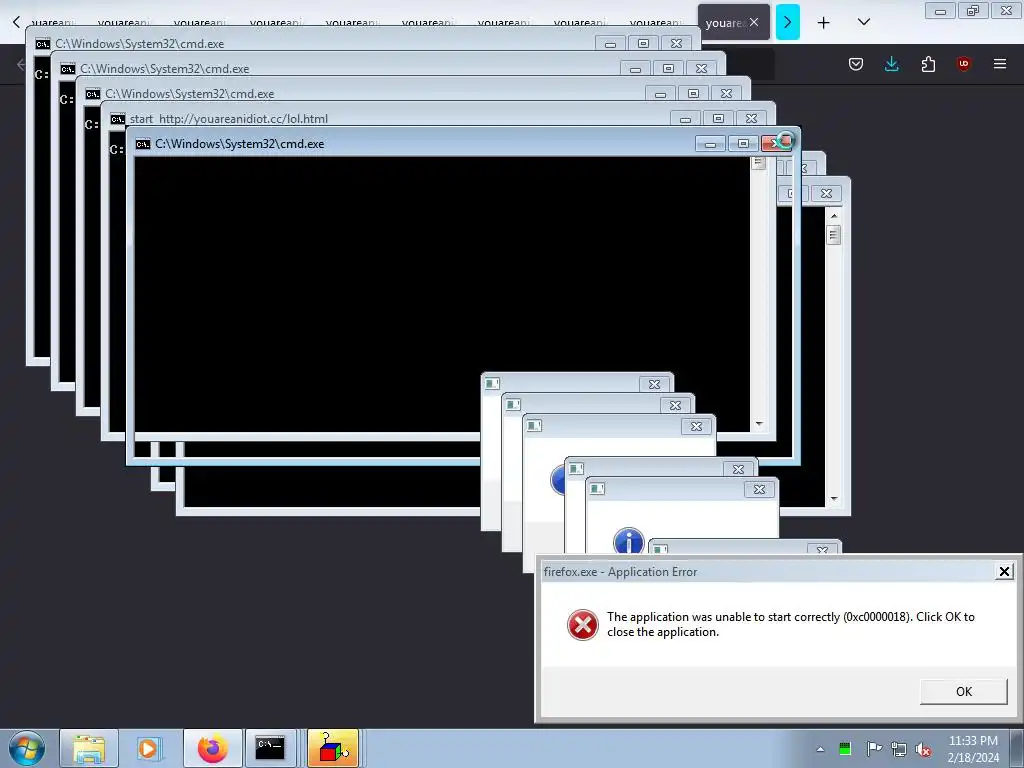Image resolution: width=1024 pixels, height=768 pixels.
Task: Click the colored cube app taskbar icon
Action: coord(333,748)
